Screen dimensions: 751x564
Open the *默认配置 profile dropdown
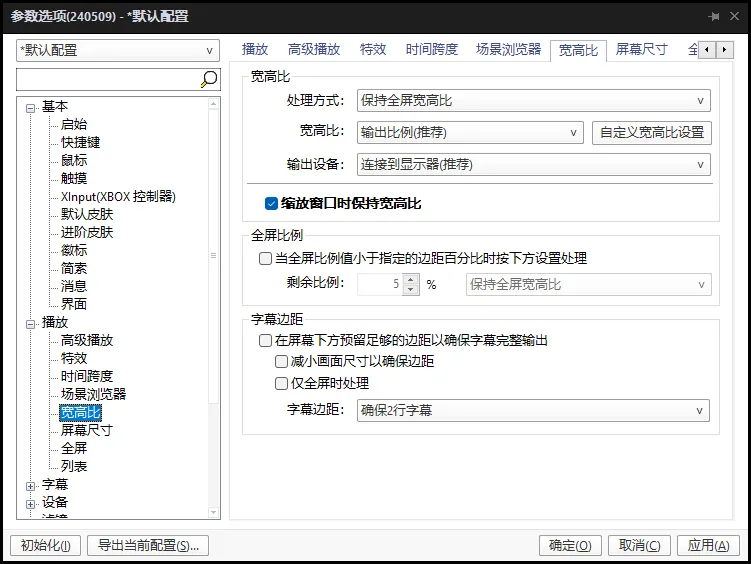pos(118,50)
